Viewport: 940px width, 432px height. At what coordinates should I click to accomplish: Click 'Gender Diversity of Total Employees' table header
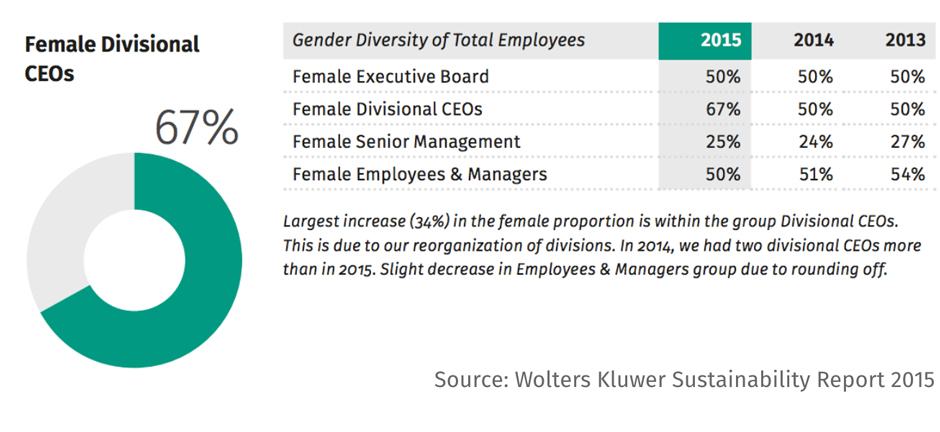tap(439, 41)
